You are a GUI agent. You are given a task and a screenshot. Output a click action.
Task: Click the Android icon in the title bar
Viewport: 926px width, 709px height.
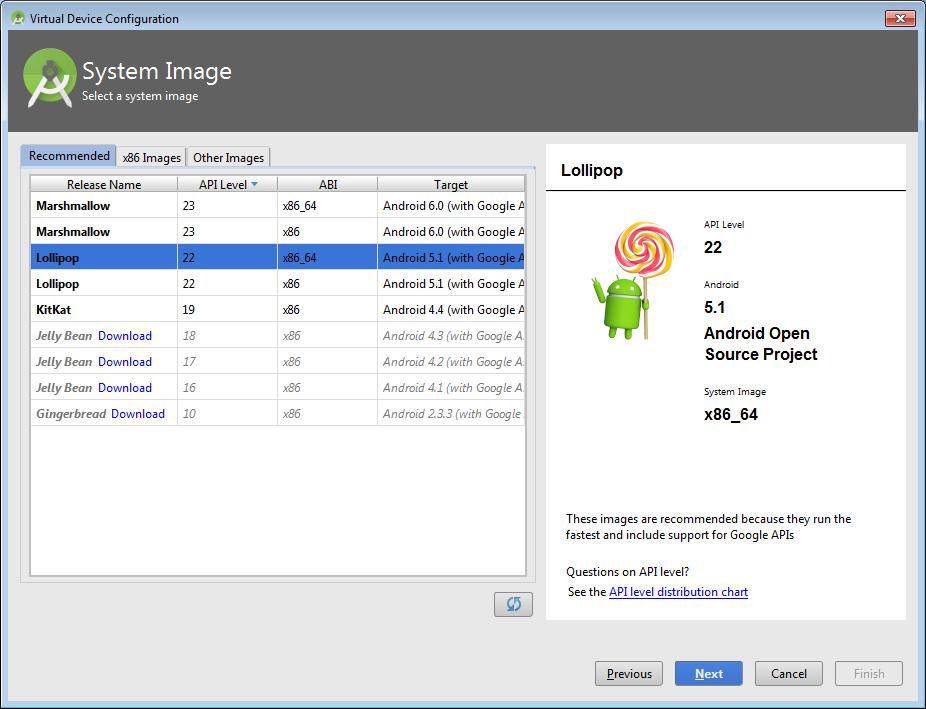pyautogui.click(x=18, y=18)
